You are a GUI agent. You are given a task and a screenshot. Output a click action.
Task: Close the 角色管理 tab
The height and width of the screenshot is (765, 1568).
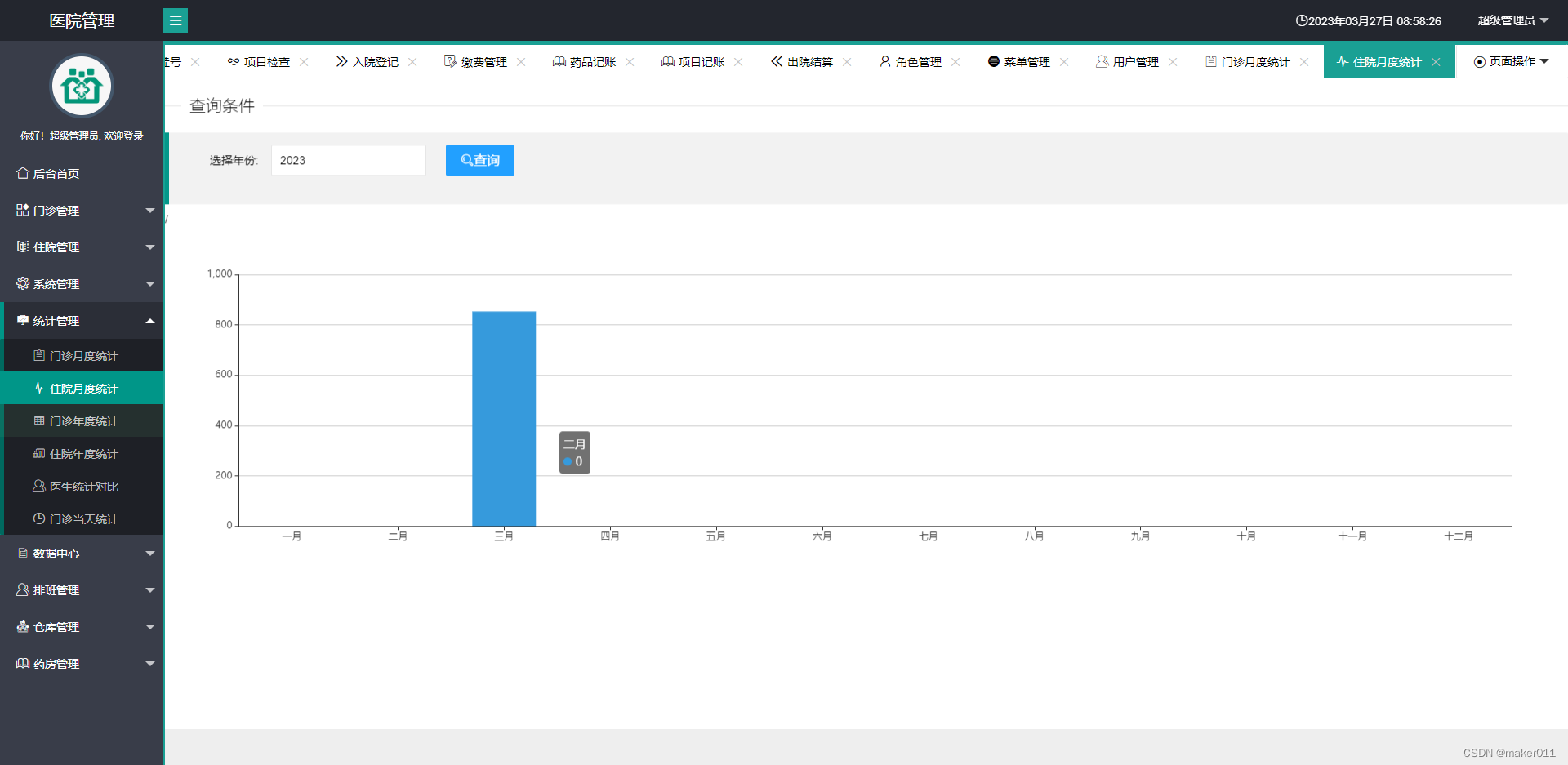pyautogui.click(x=955, y=61)
